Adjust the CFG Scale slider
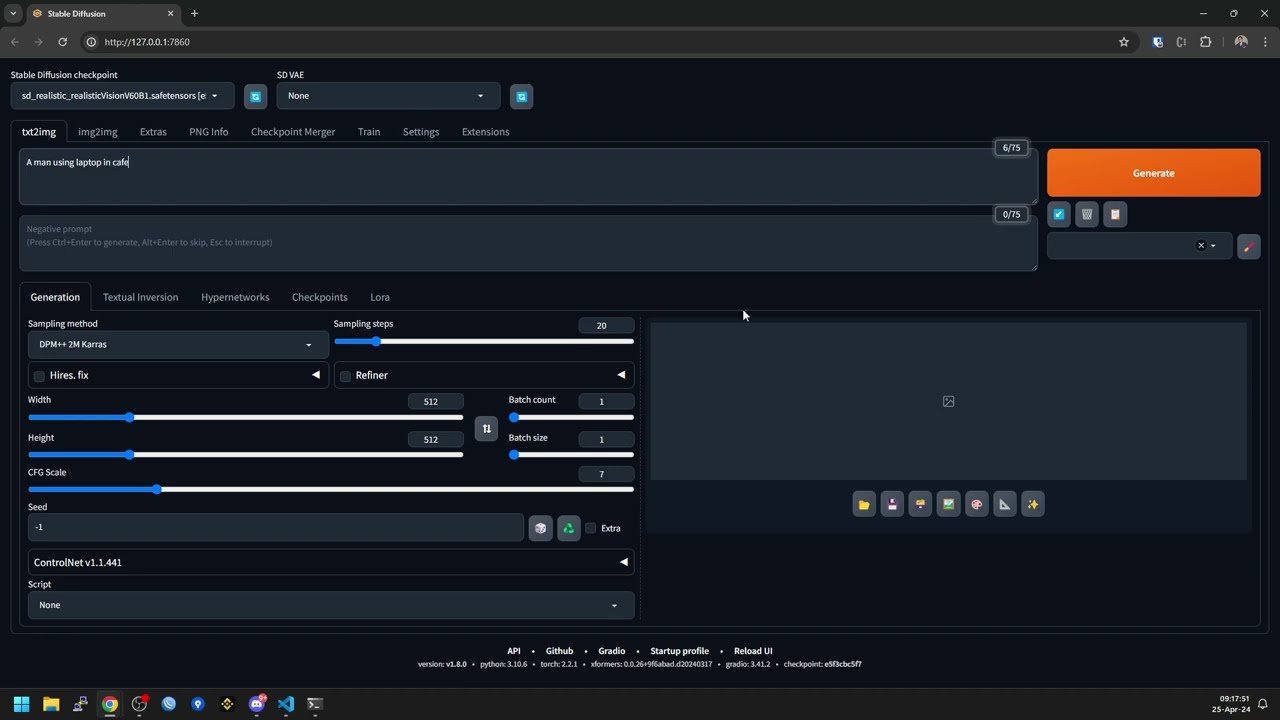The width and height of the screenshot is (1280, 720). tap(331, 490)
